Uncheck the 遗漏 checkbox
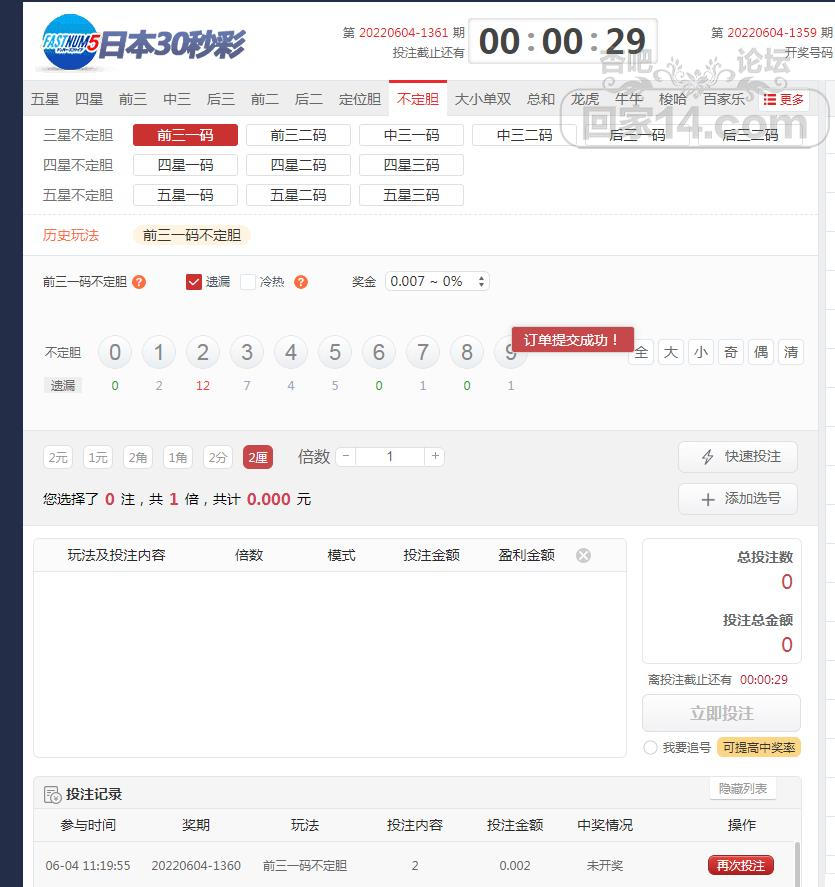This screenshot has width=835, height=887. (194, 282)
